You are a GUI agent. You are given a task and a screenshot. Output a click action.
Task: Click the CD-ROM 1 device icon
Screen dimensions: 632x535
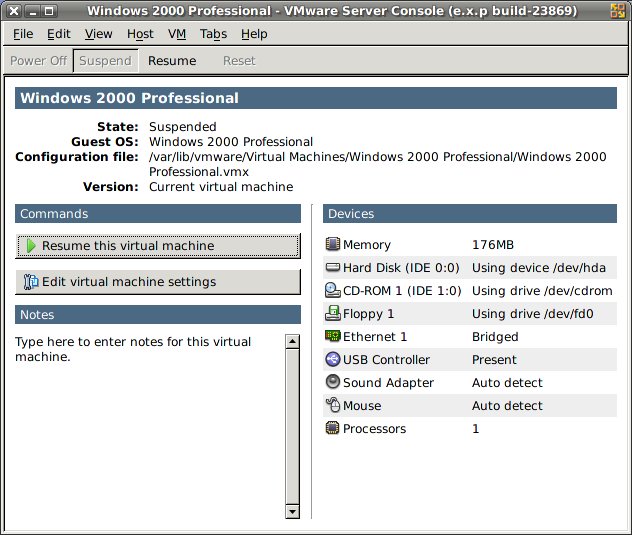tap(334, 291)
